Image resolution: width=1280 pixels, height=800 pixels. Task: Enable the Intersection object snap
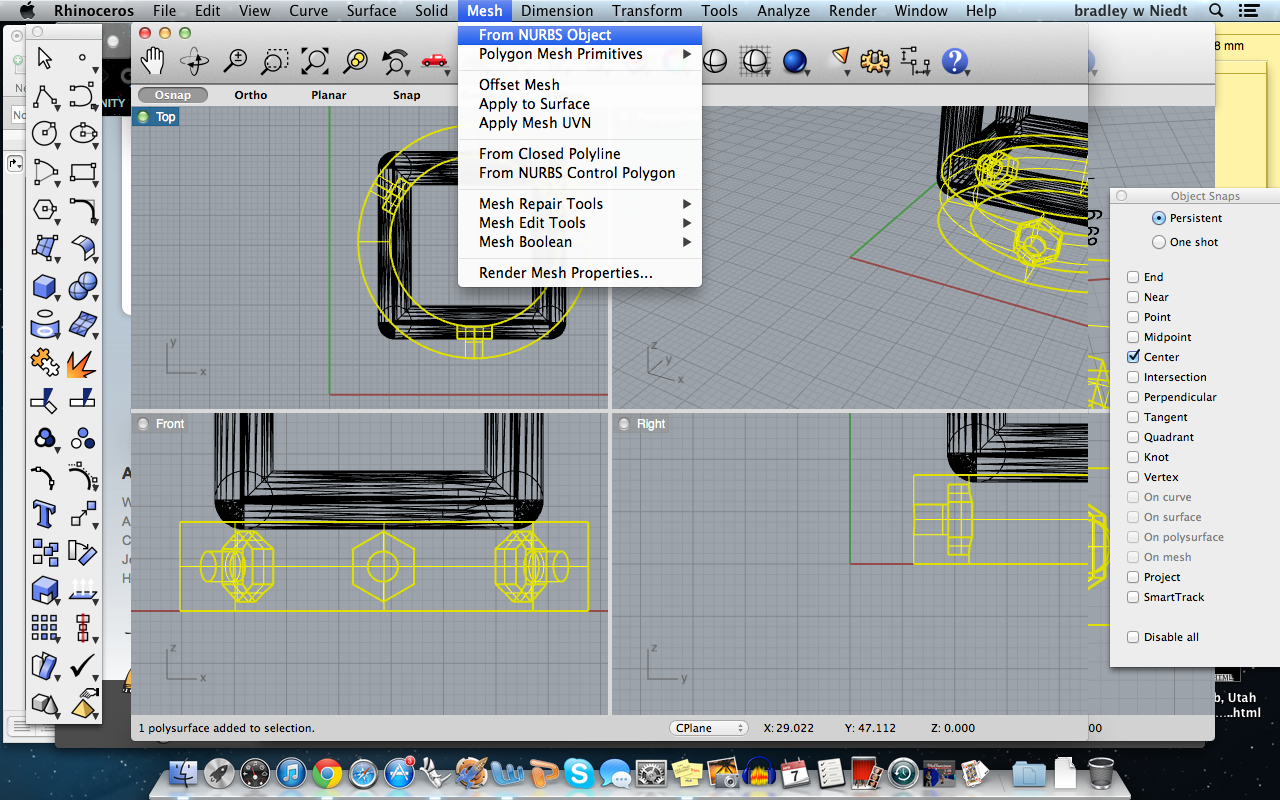(x=1133, y=377)
